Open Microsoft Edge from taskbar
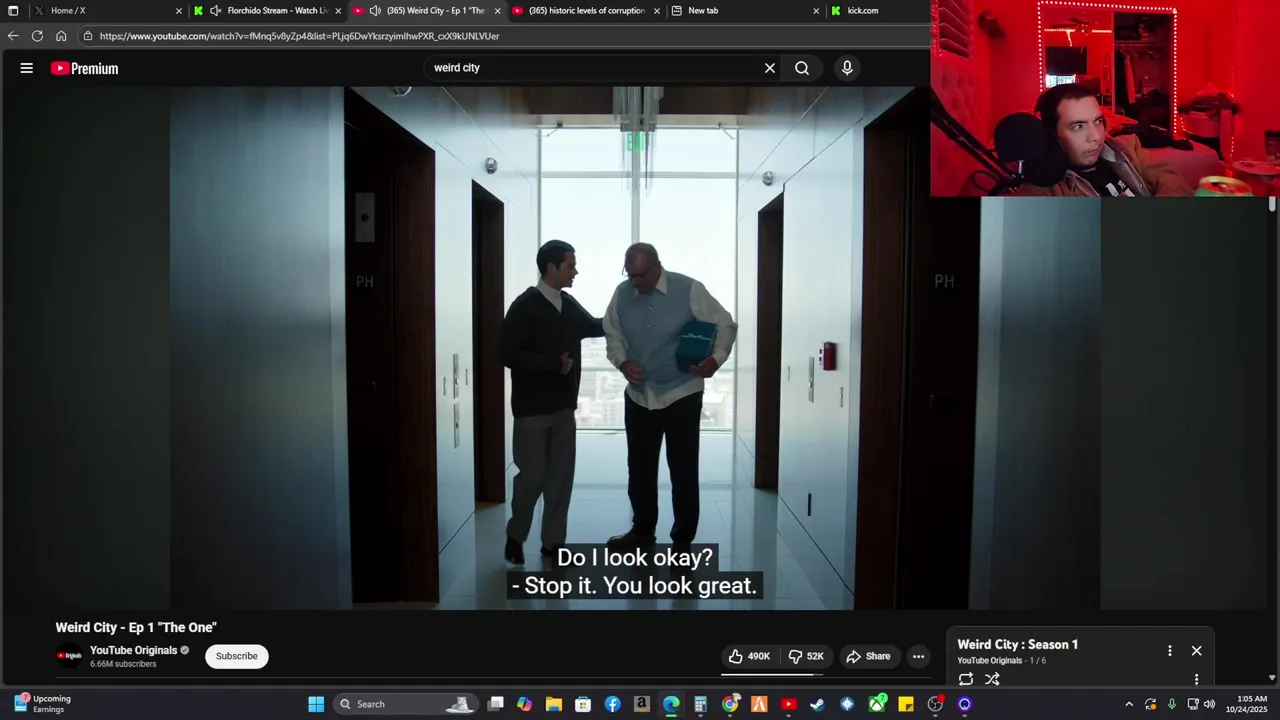Screen dimensions: 1280x720 coord(671,704)
